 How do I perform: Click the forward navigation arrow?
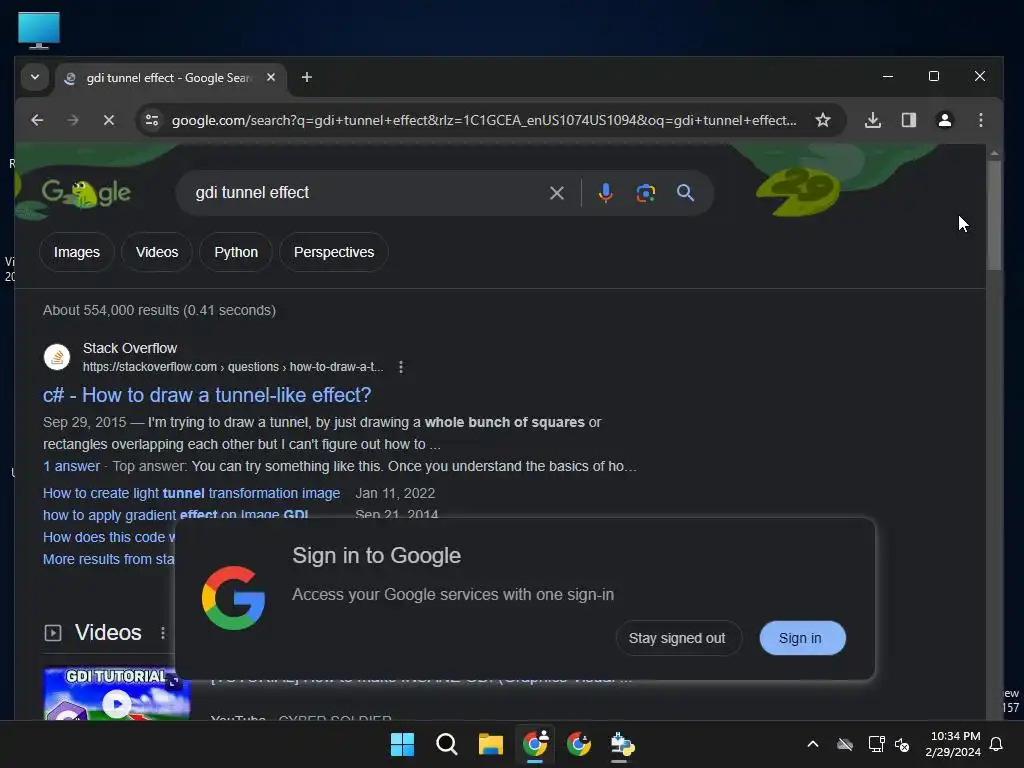(73, 120)
